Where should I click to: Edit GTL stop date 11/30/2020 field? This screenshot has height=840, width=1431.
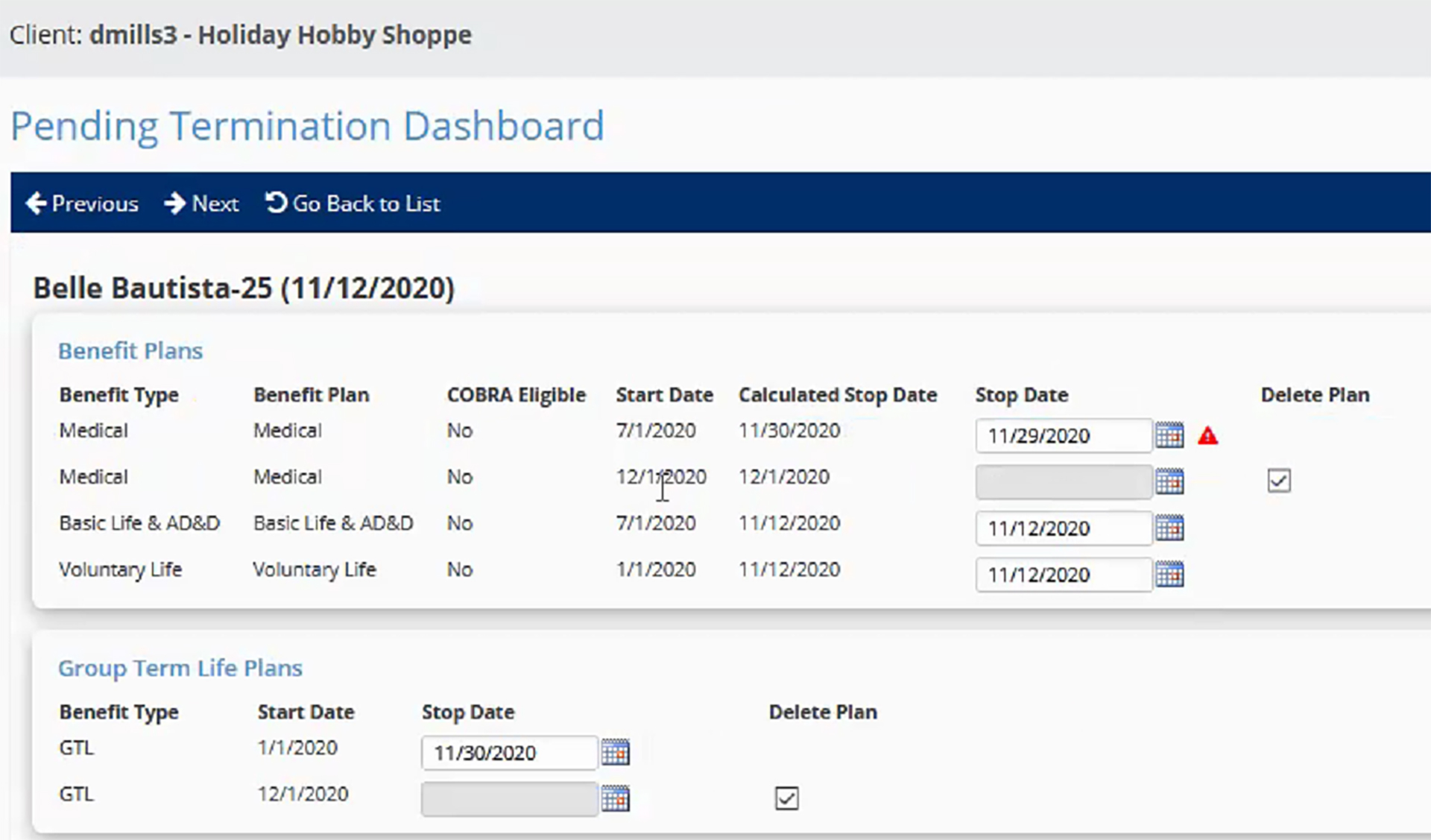click(x=508, y=753)
